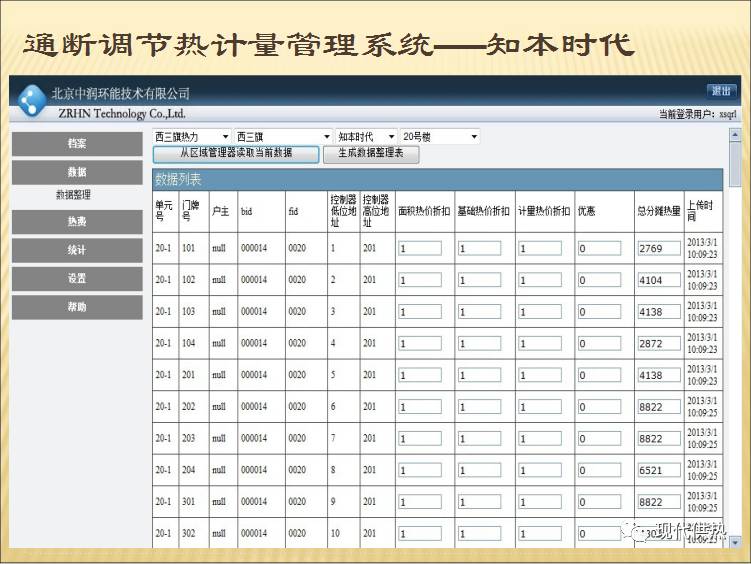Open the 20号楼 building dropdown
Screen dimensions: 751x564
(440, 137)
